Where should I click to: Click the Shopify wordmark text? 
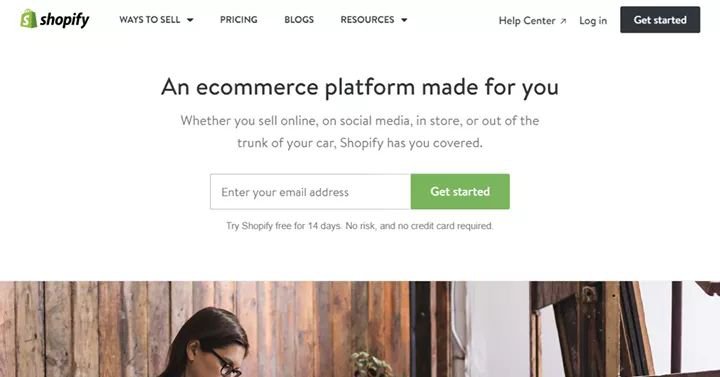[65, 20]
